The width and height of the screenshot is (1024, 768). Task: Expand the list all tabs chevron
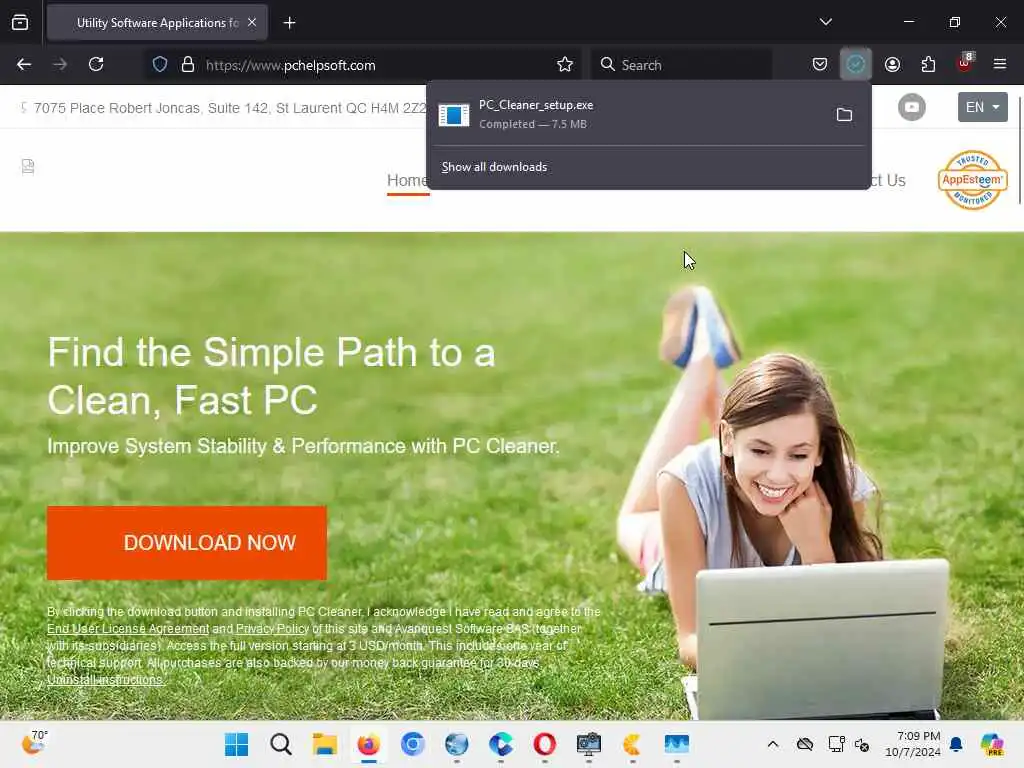click(825, 22)
